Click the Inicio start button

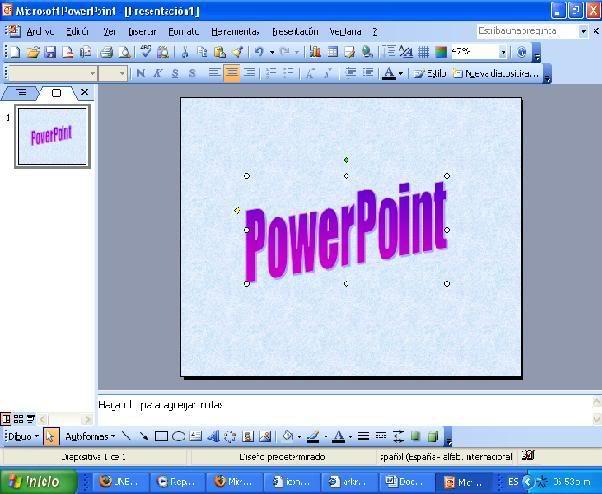[x=38, y=481]
